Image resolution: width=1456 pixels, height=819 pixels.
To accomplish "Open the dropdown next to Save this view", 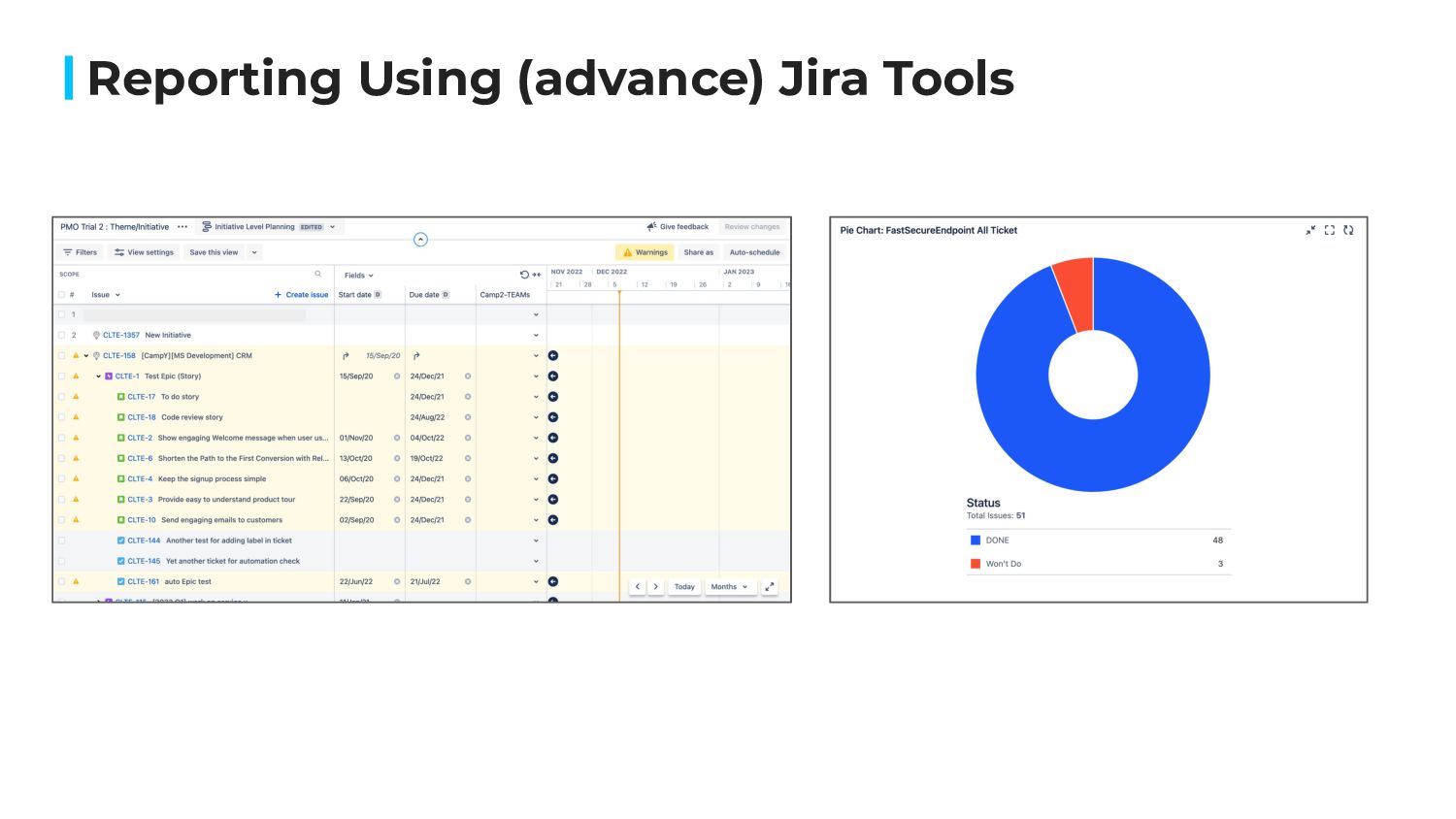I will pyautogui.click(x=254, y=252).
